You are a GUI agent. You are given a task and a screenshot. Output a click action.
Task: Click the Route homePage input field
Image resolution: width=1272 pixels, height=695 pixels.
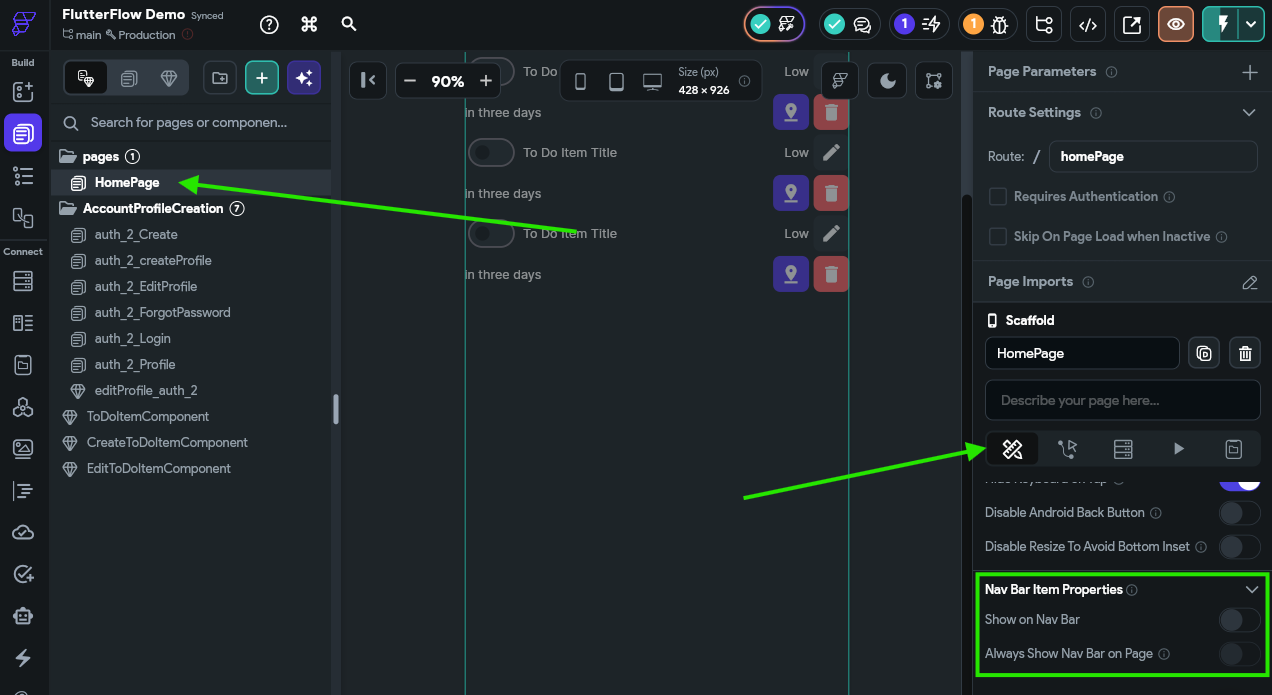(1153, 157)
